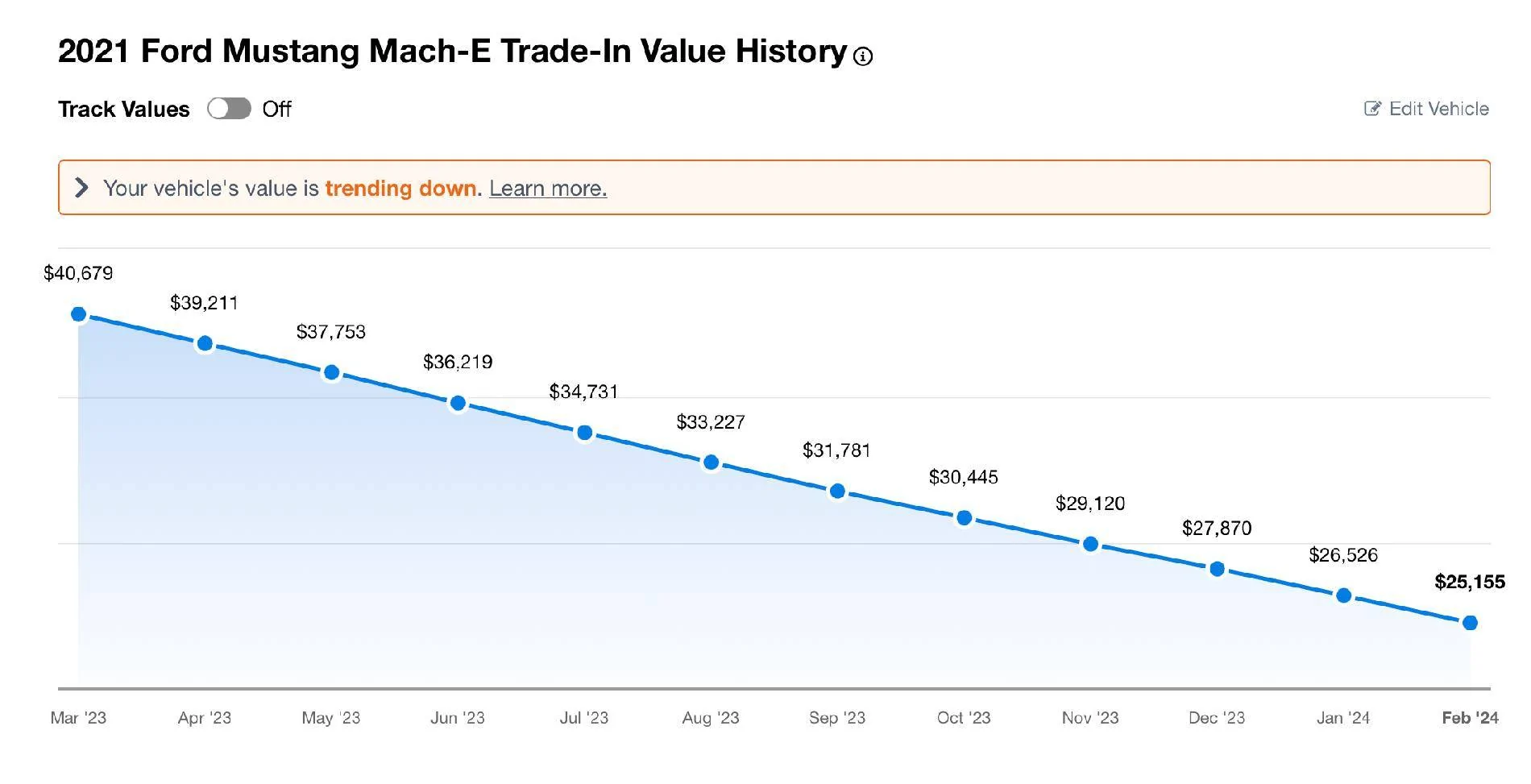
Task: Click the Aug '23 point at $33,227
Action: click(x=711, y=463)
